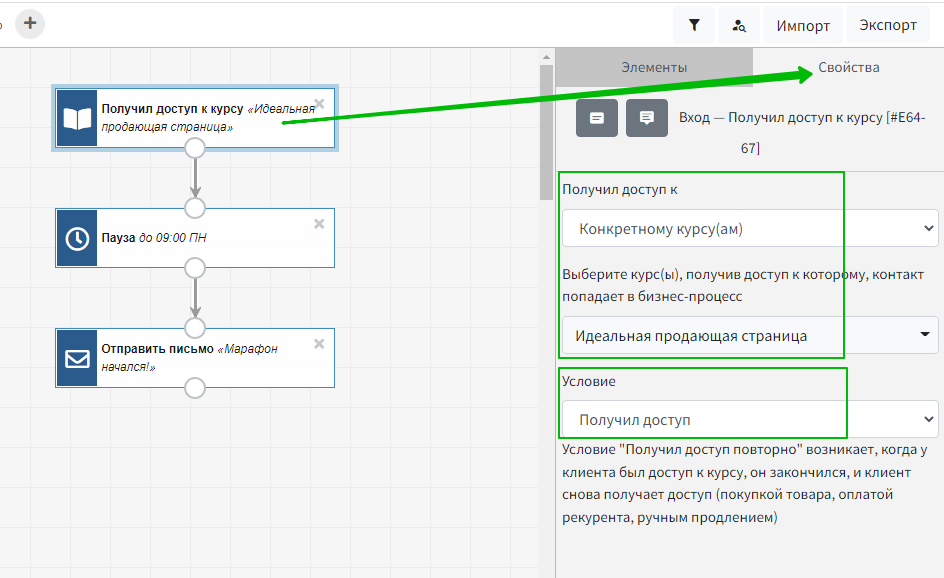Click the second gray comment icon button
This screenshot has width=944, height=578.
click(x=647, y=118)
